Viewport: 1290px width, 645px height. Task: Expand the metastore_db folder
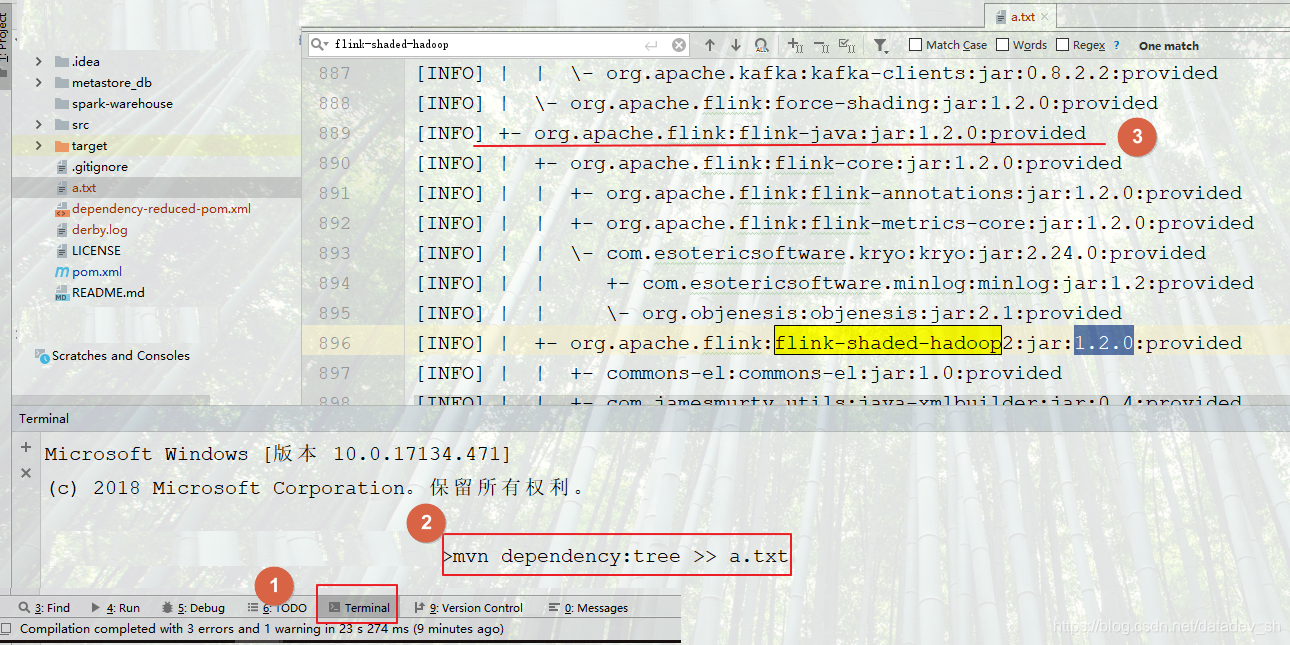click(x=38, y=82)
